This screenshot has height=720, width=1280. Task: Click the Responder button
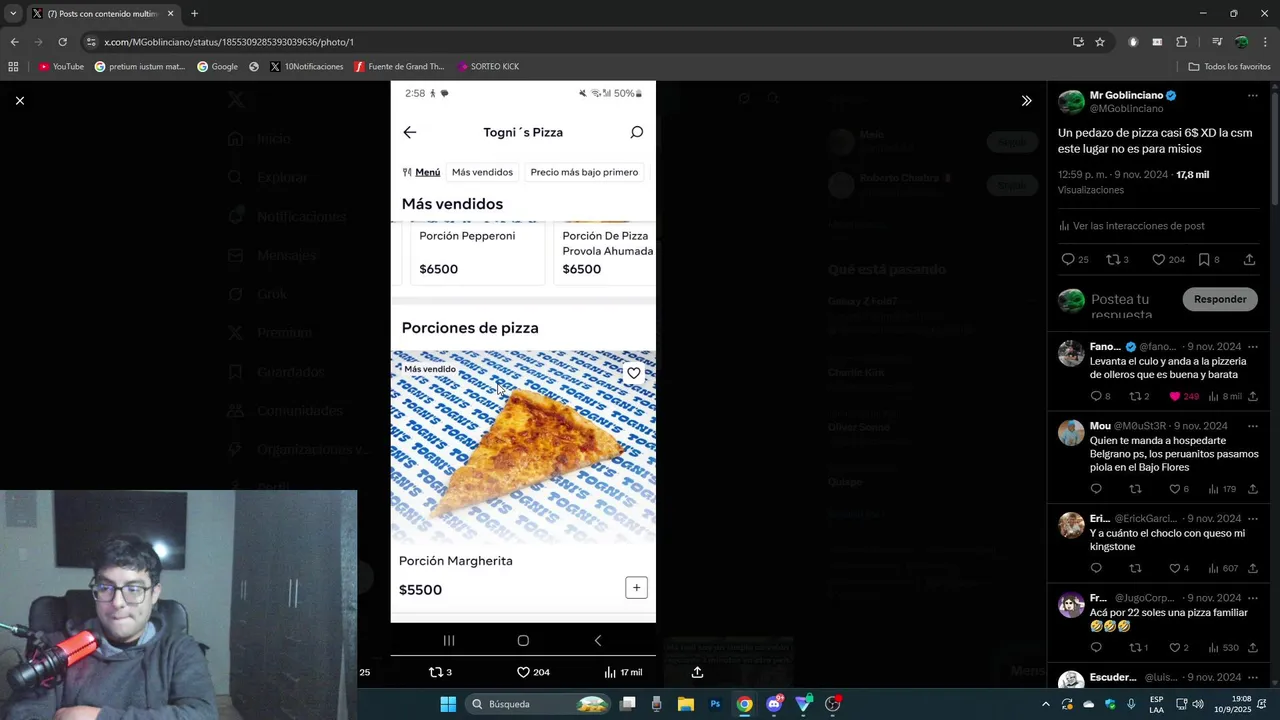tap(1220, 299)
